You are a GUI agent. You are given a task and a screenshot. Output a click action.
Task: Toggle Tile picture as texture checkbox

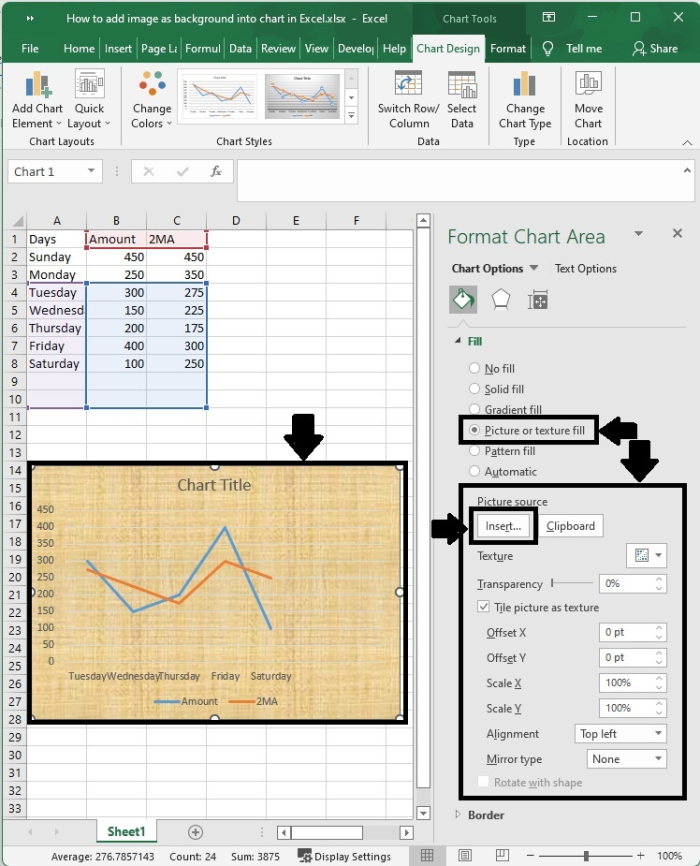click(483, 607)
